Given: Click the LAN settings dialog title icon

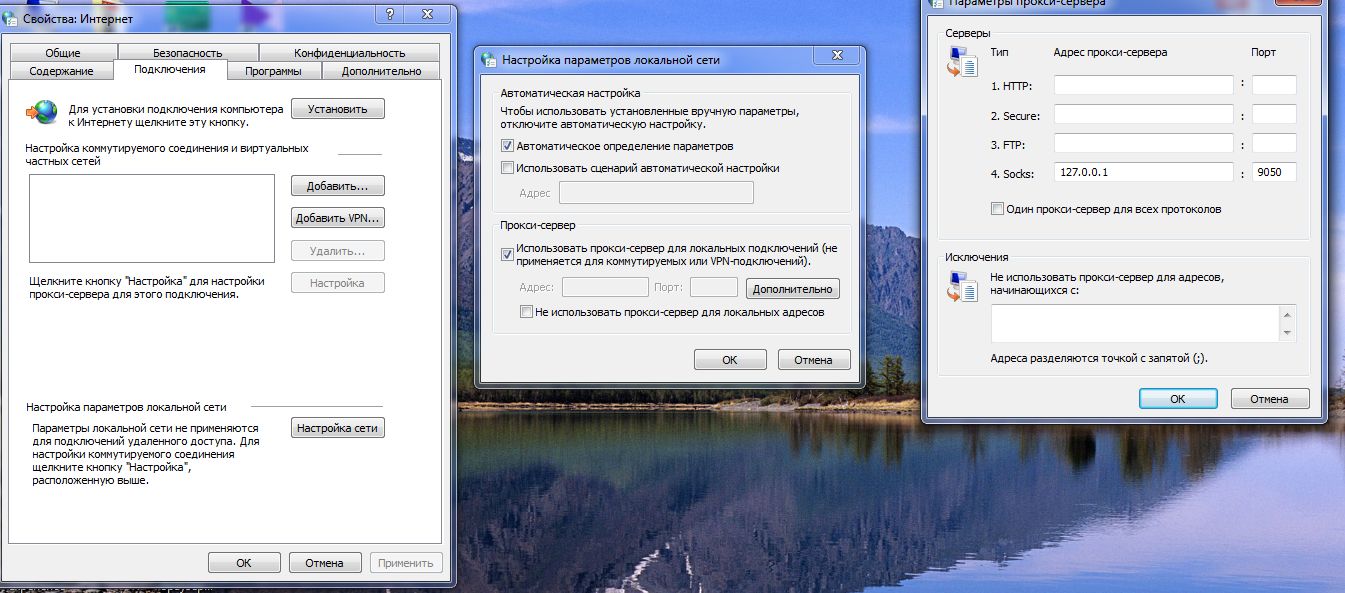Looking at the screenshot, I should [x=490, y=60].
